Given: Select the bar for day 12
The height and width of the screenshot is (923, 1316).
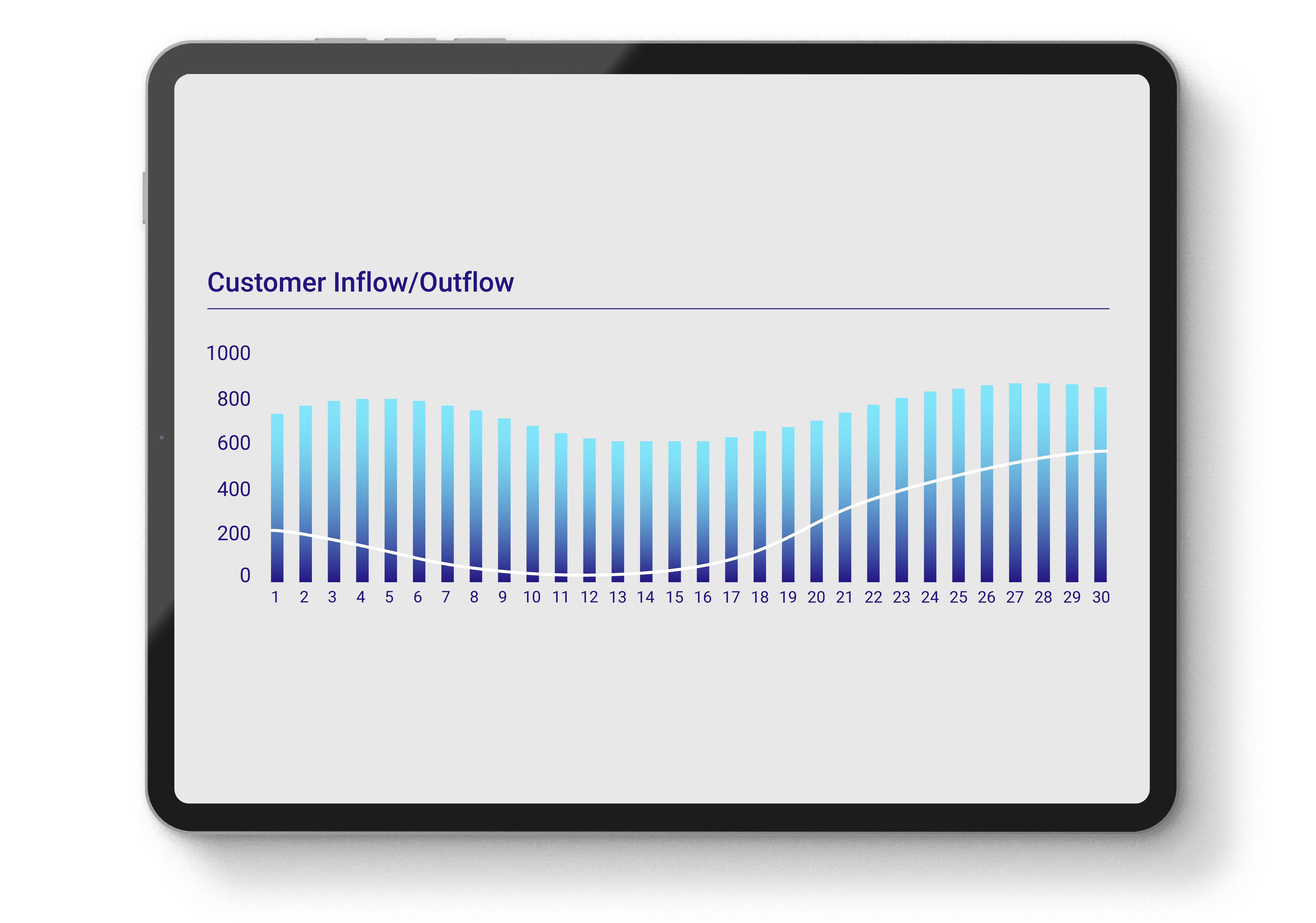Looking at the screenshot, I should pos(589,510).
